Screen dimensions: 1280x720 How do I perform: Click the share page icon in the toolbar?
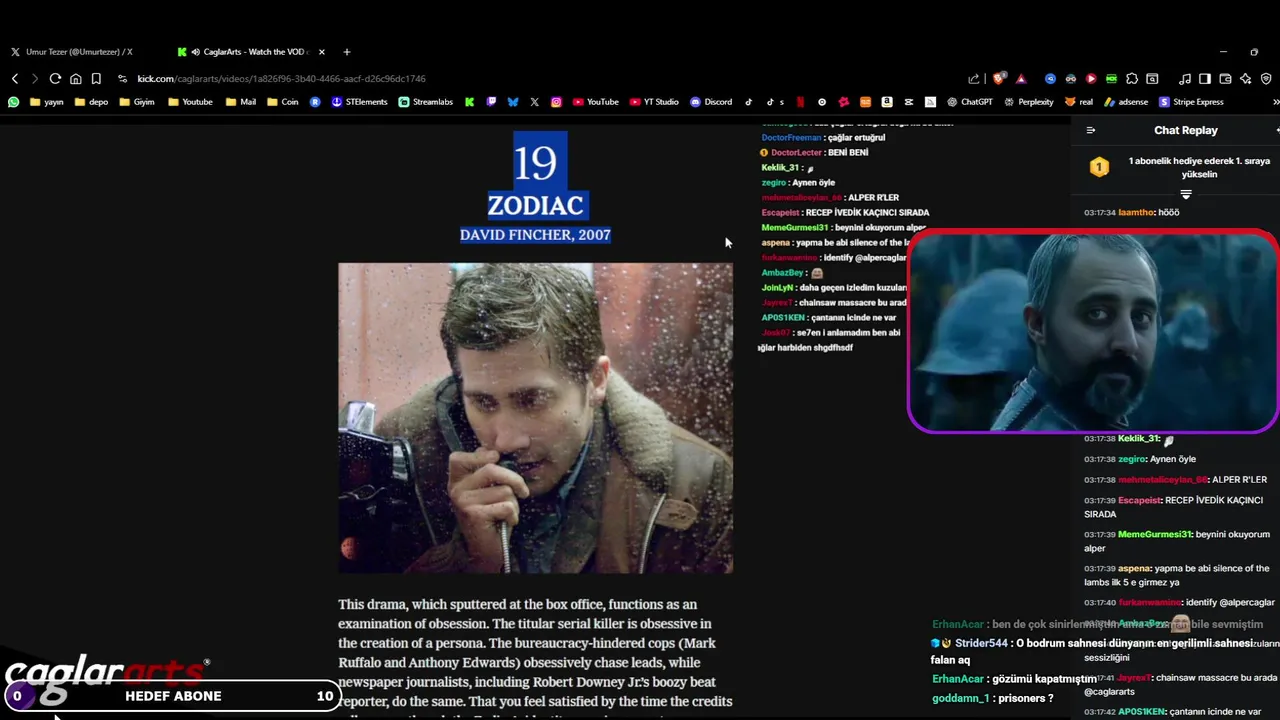pyautogui.click(x=974, y=79)
